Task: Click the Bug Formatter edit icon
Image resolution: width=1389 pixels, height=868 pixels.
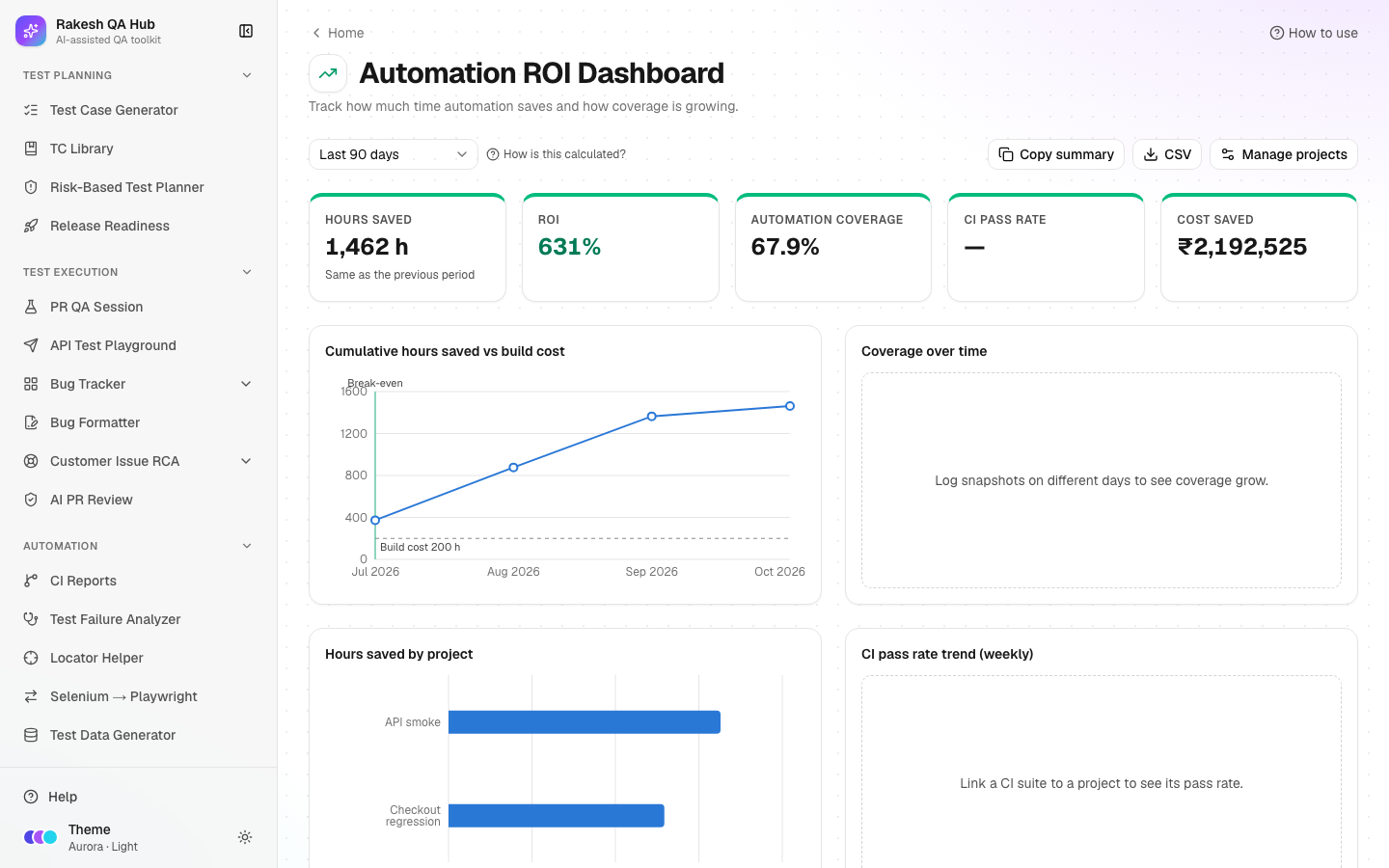Action: [x=31, y=422]
